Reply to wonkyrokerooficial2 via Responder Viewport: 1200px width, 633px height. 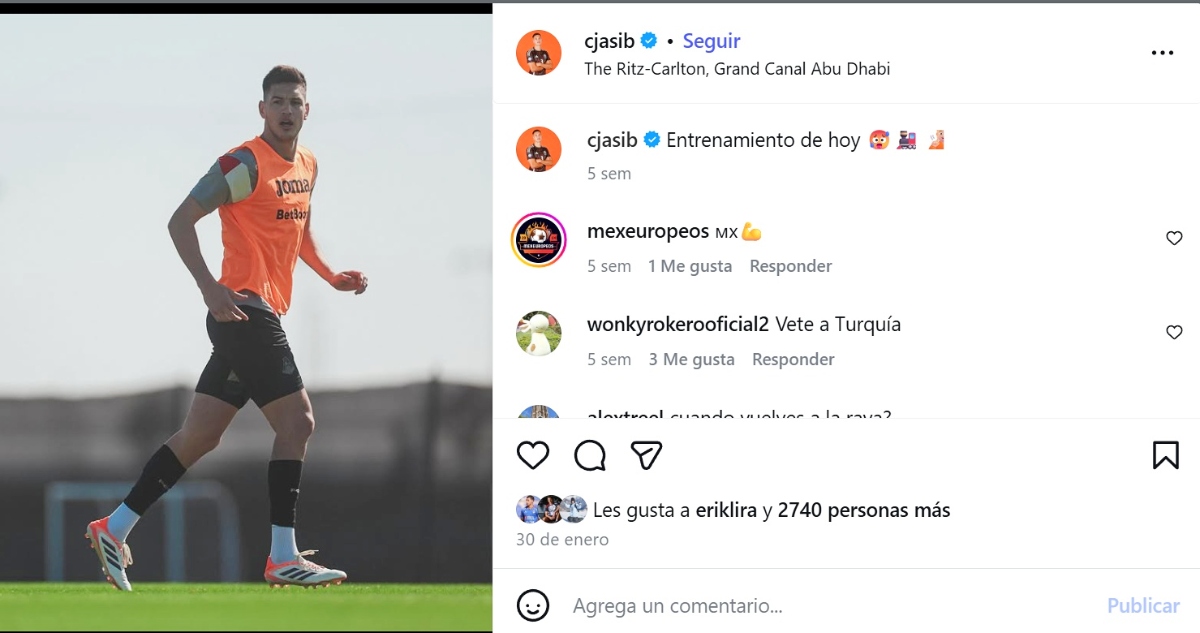click(x=793, y=359)
